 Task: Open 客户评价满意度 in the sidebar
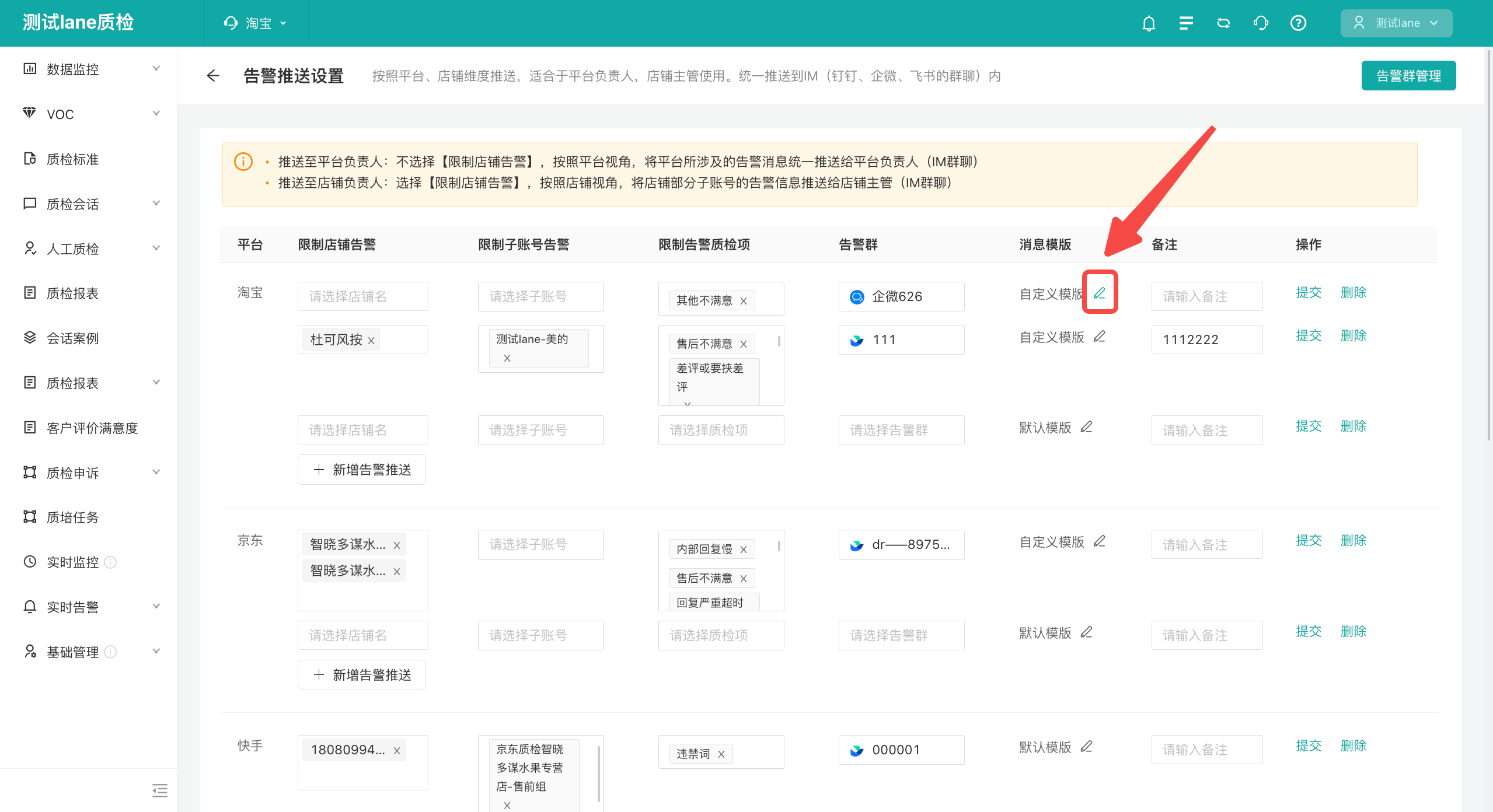point(91,428)
